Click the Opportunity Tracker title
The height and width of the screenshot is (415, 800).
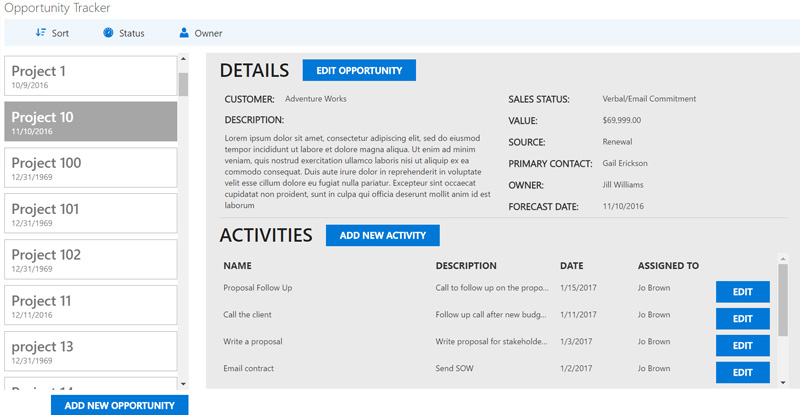pyautogui.click(x=57, y=8)
